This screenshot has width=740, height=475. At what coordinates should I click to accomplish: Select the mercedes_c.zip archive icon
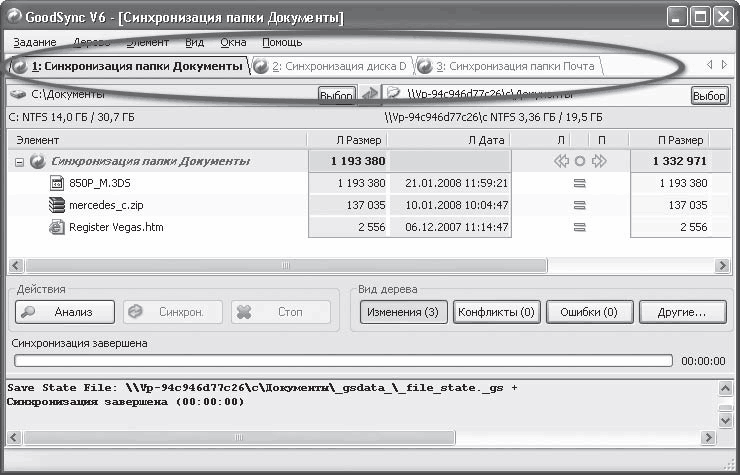[x=57, y=205]
